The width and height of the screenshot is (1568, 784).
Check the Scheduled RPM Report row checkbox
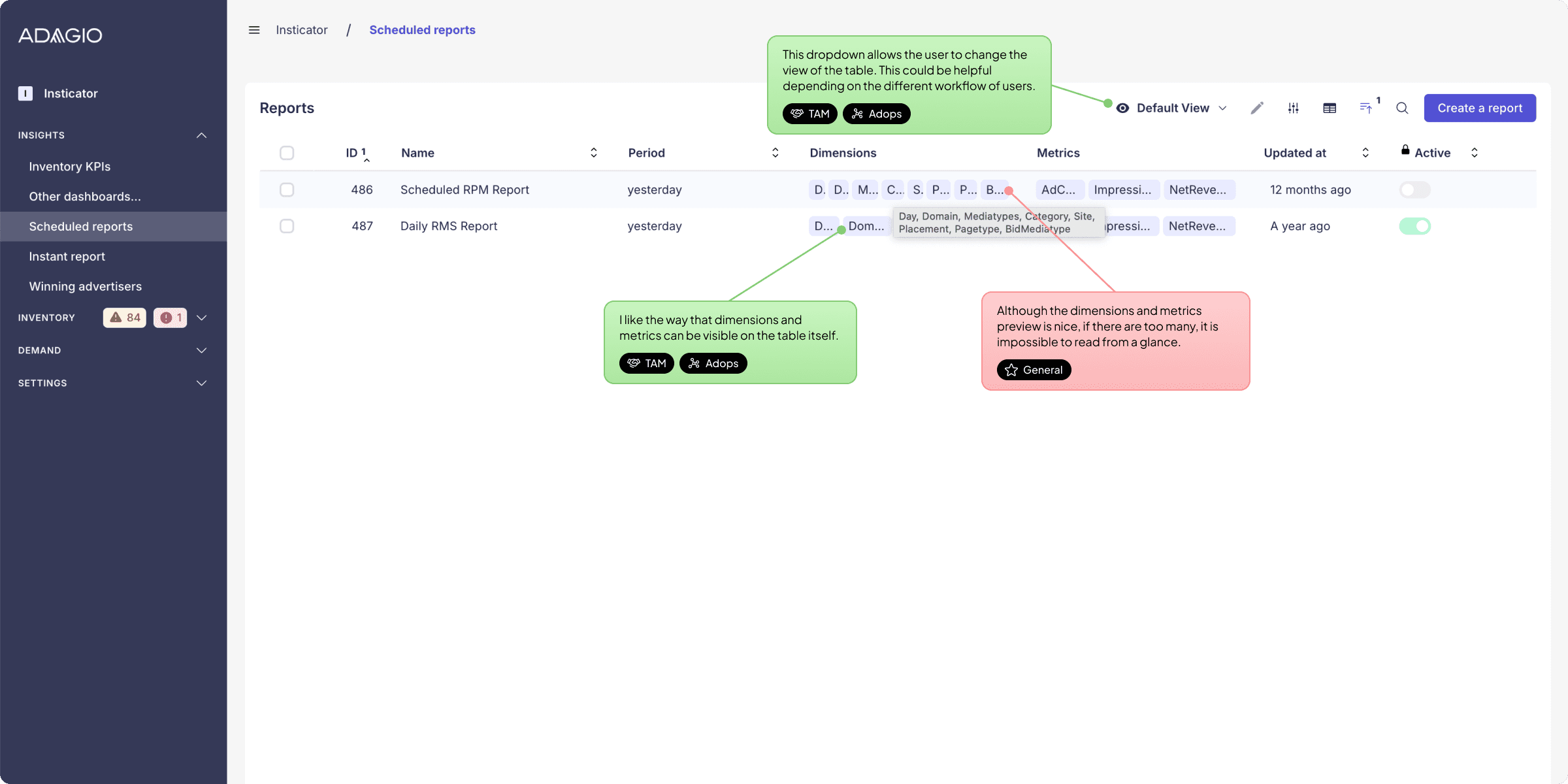287,189
